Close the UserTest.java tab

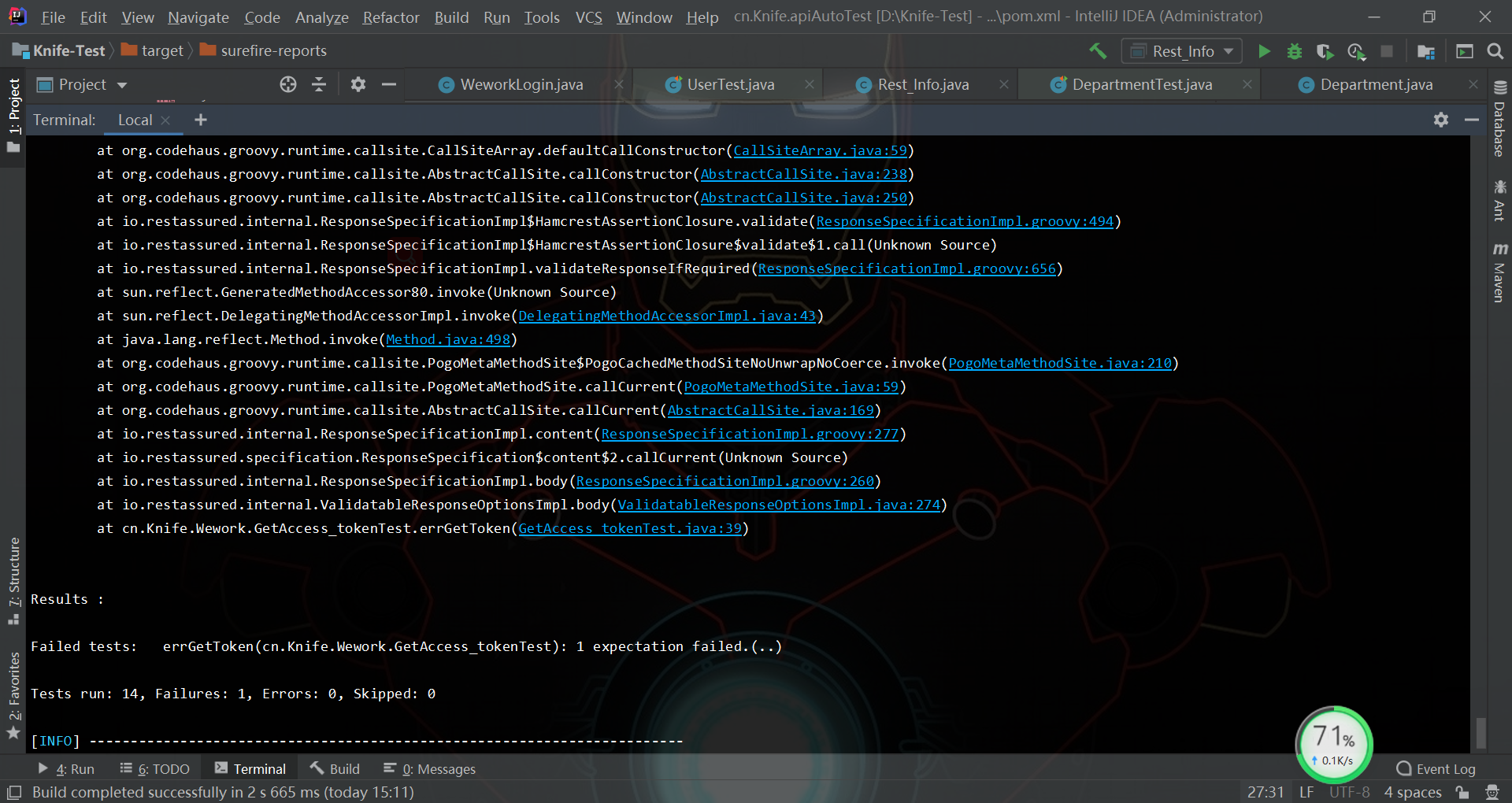tap(810, 84)
